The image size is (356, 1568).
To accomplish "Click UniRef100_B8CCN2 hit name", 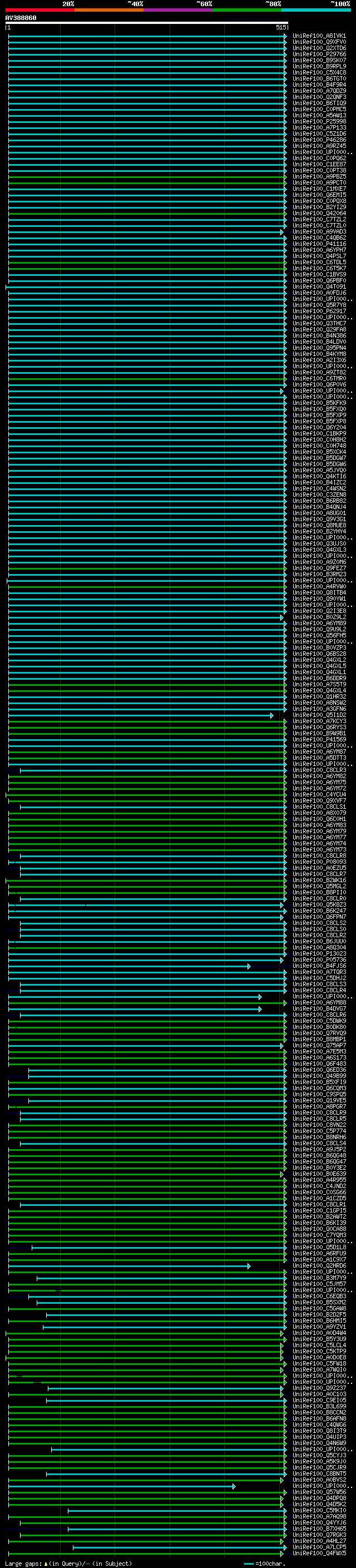I will [x=319, y=1412].
